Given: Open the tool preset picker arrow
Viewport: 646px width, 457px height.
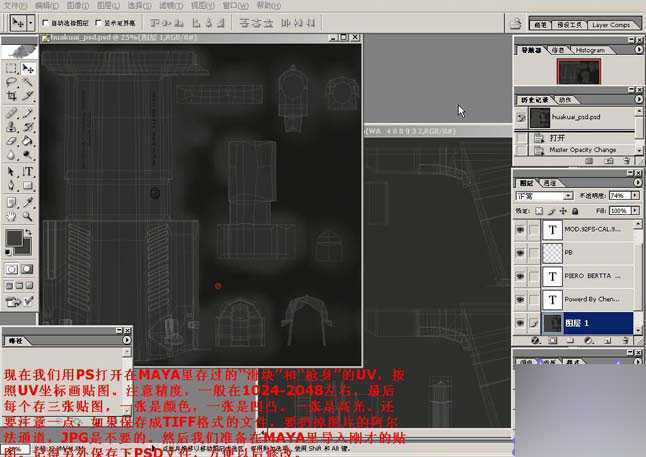Looking at the screenshot, I should 30,23.
